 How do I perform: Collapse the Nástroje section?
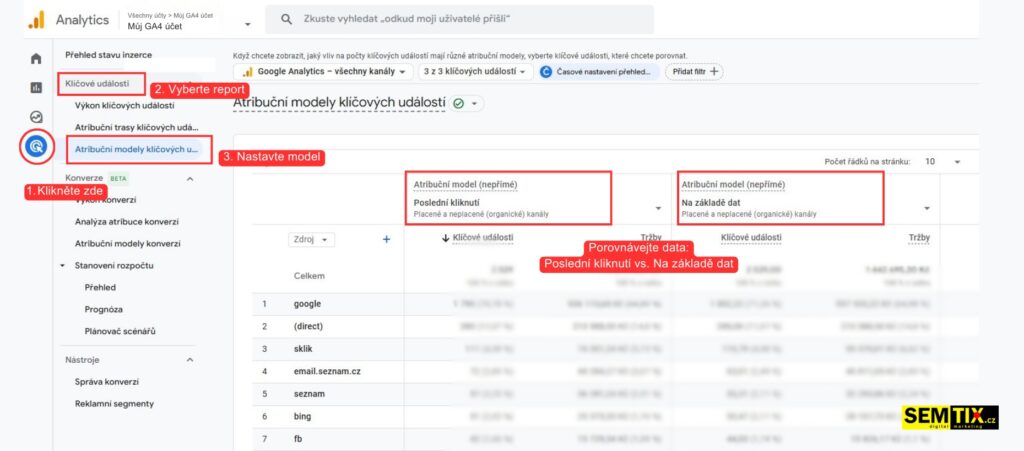tap(190, 359)
